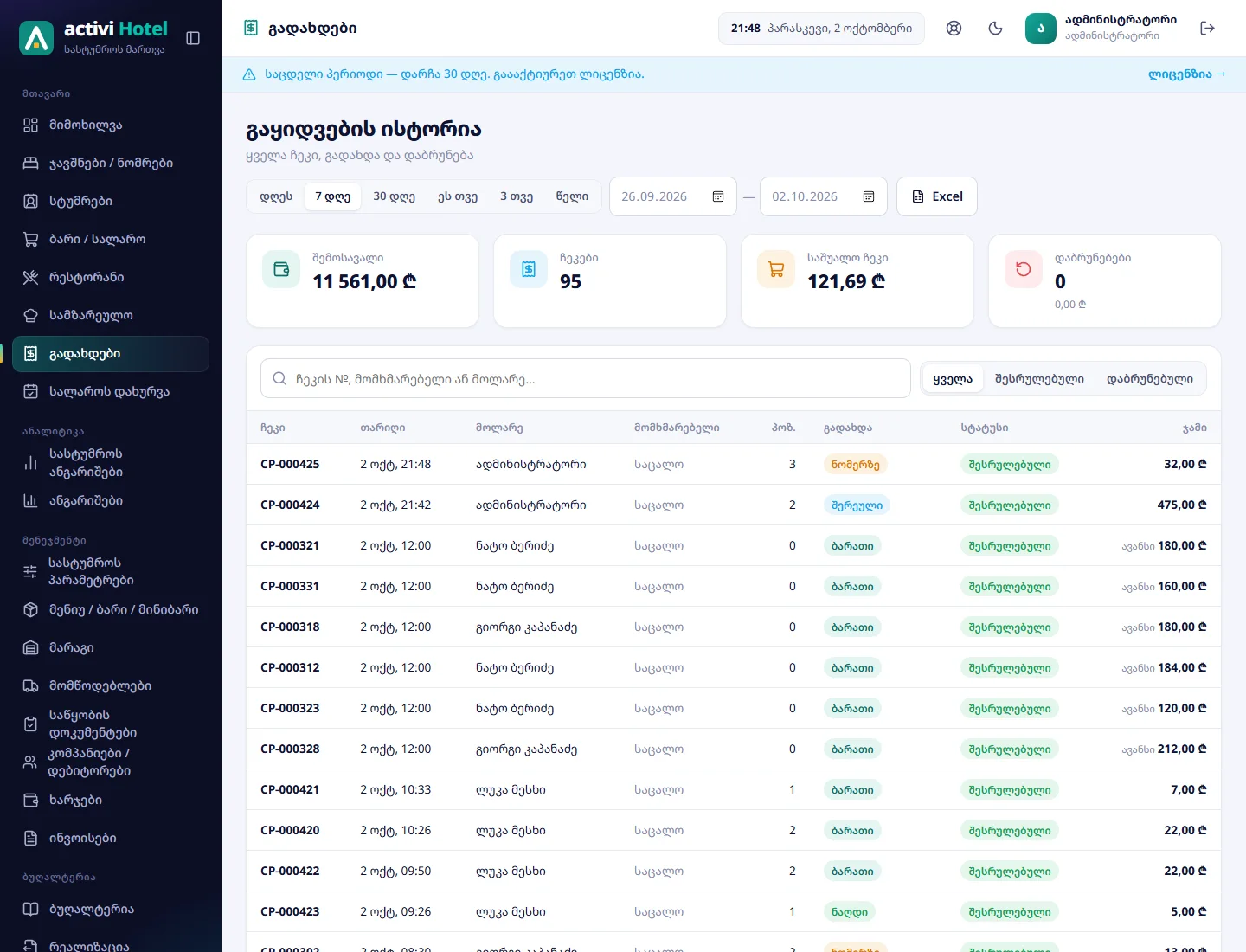The height and width of the screenshot is (952, 1246).
Task: Open სამზარეულო in the sidebar
Action: tap(111, 315)
